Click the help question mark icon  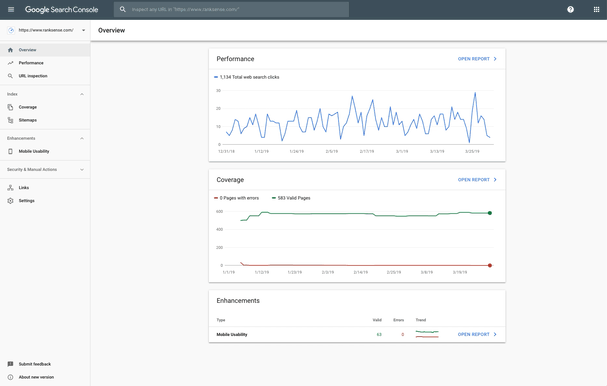tap(570, 10)
